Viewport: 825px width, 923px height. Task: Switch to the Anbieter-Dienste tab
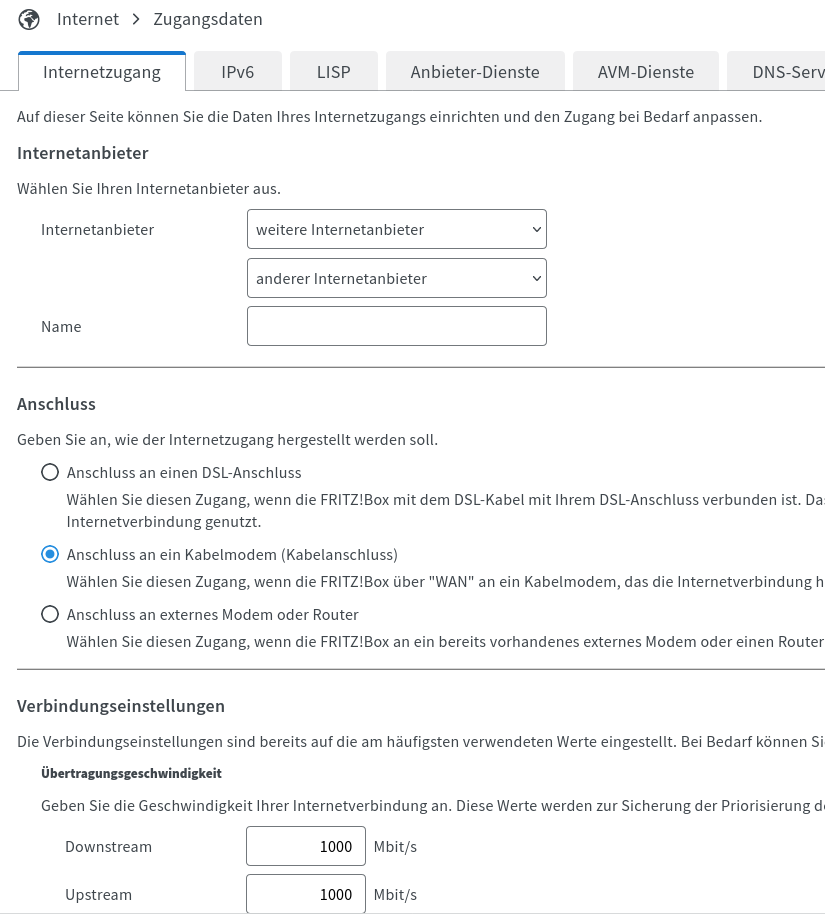(474, 71)
